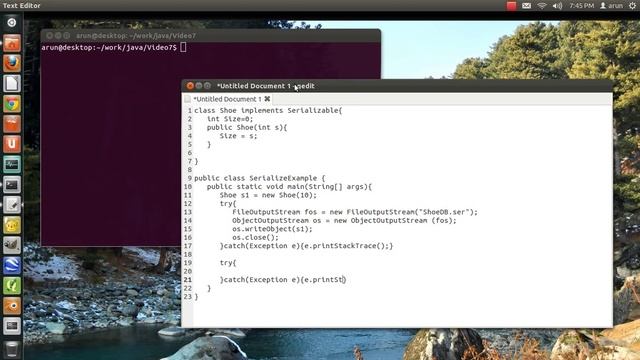
Task: Open the Home Folder launcher icon
Action: (x=12, y=43)
